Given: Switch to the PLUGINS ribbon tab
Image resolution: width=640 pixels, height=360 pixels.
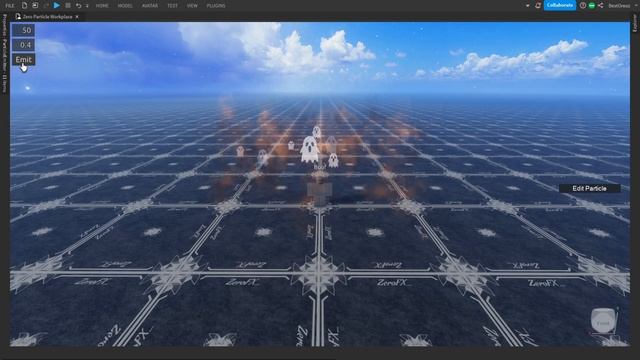Looking at the screenshot, I should (216, 6).
